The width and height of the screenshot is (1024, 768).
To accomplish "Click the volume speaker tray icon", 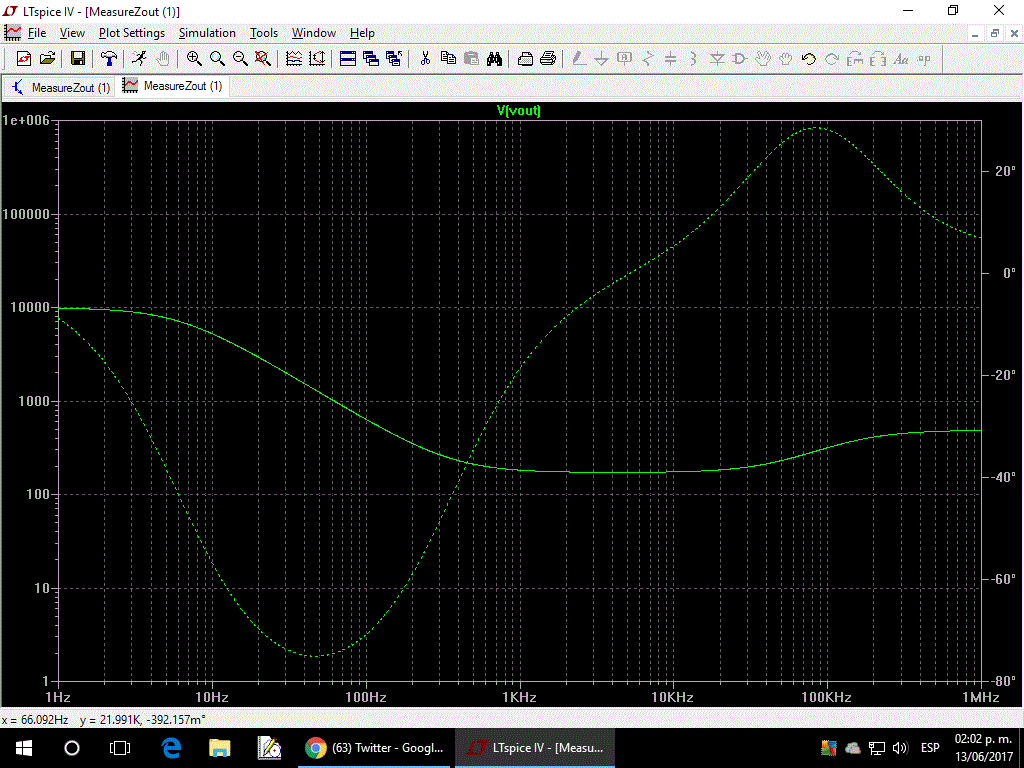I will (x=901, y=748).
